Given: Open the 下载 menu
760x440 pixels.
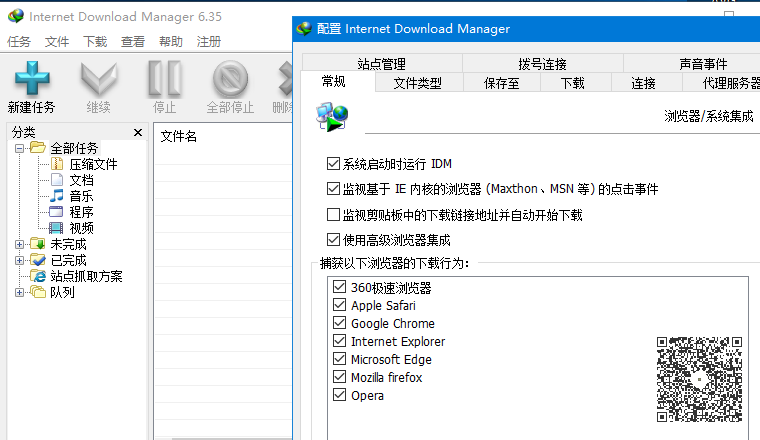Looking at the screenshot, I should click(95, 42).
